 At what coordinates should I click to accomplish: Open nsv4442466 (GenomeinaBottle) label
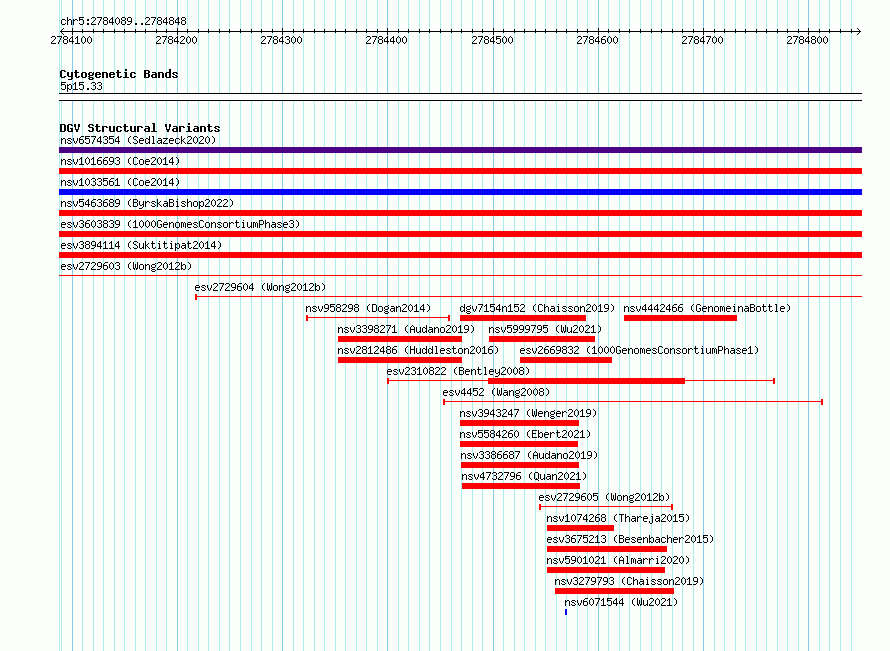tap(707, 308)
